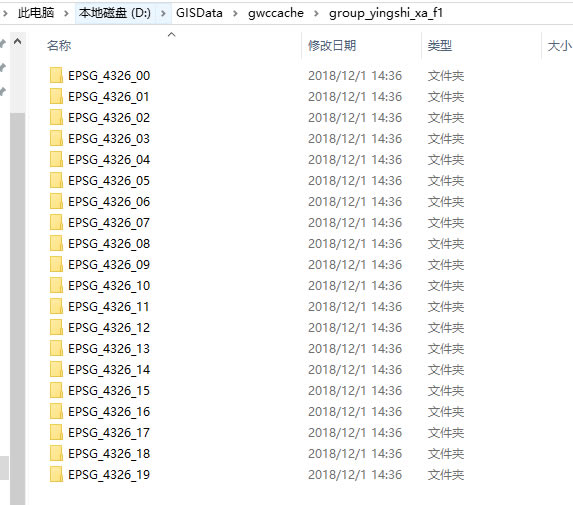Click the EPSG_4326_06 folder icon
Screen dimensions: 573x505
click(x=56, y=202)
